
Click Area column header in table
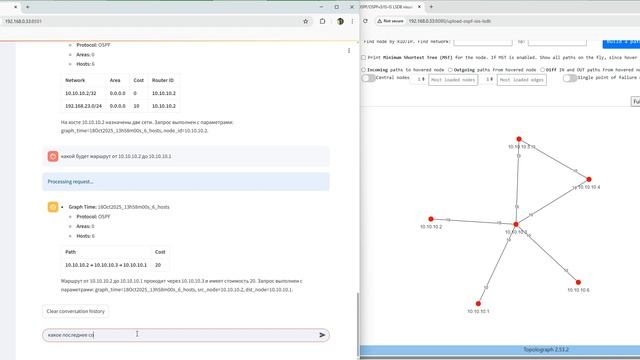coord(115,80)
